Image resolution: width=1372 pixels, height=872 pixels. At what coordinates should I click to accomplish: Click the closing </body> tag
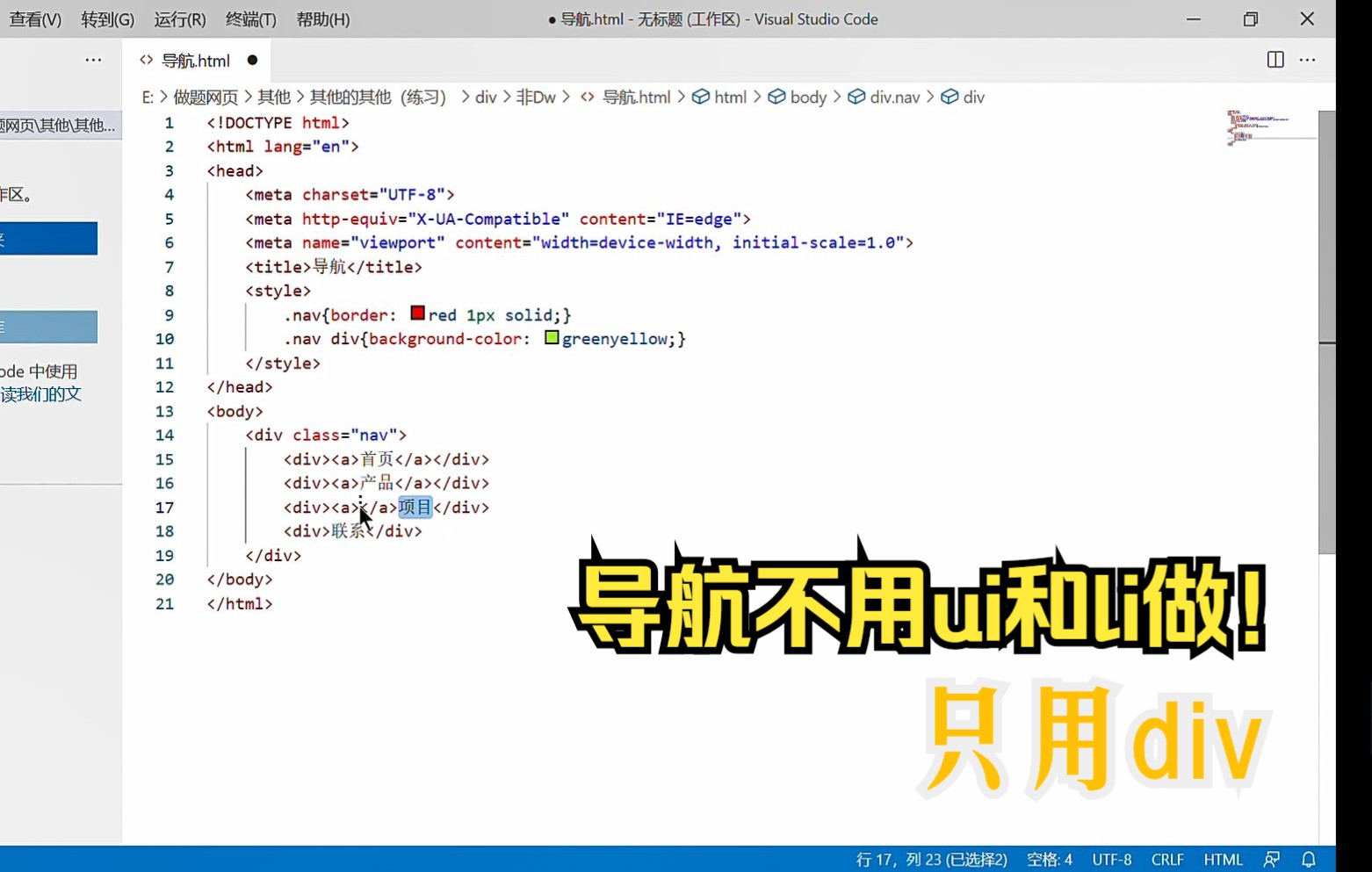click(x=240, y=580)
